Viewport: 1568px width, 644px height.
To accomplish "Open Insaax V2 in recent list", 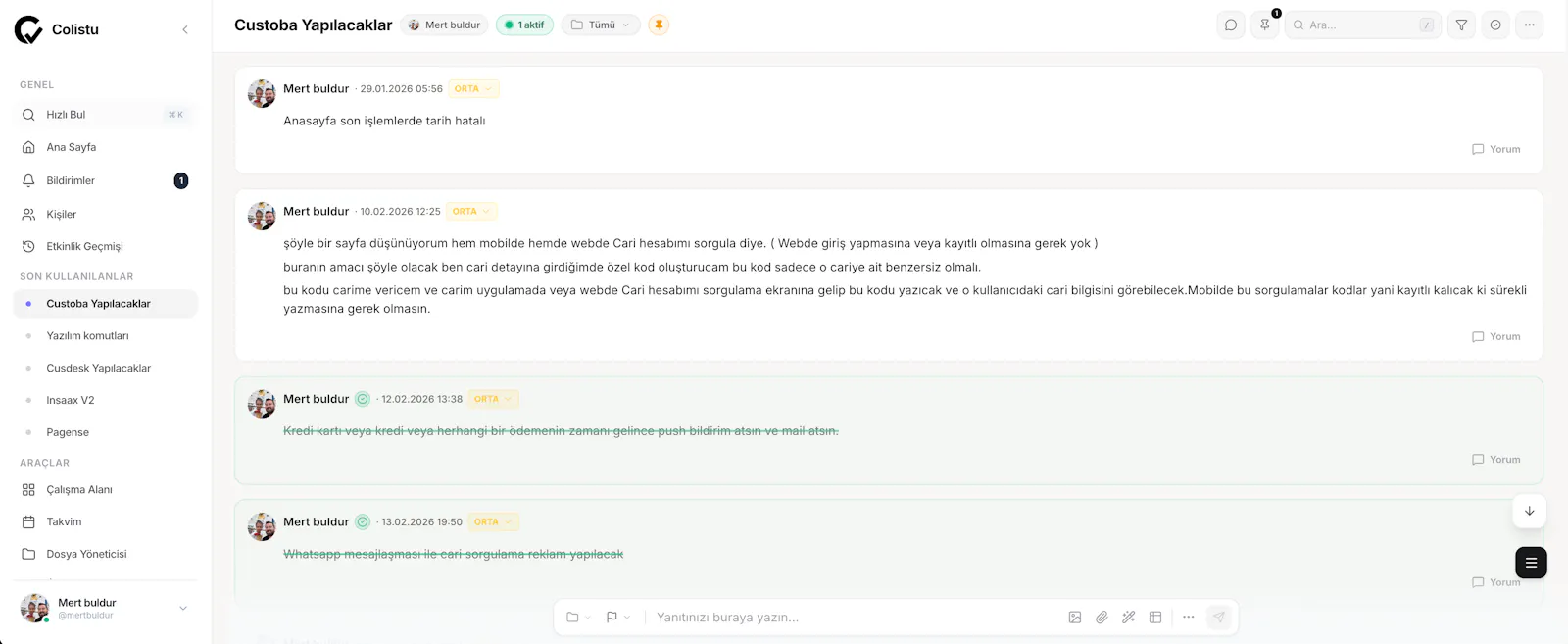I will [106, 400].
